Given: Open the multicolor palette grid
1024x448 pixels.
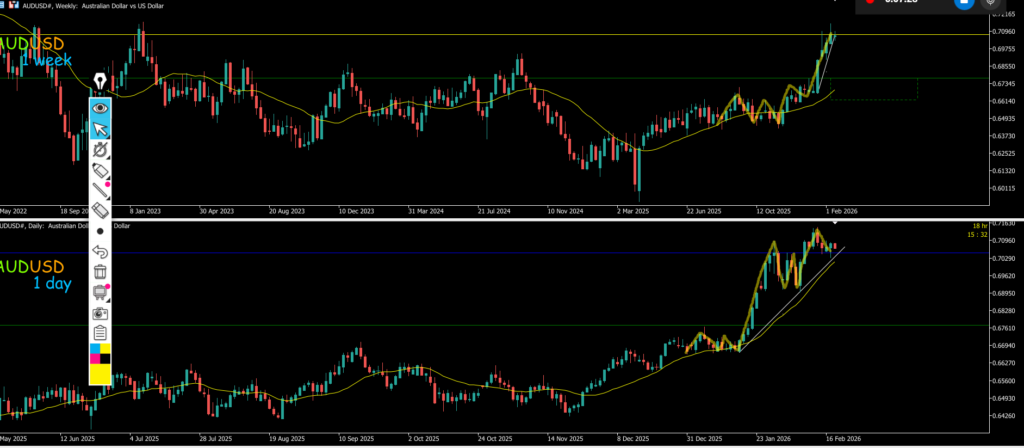Looking at the screenshot, I should pyautogui.click(x=100, y=353).
